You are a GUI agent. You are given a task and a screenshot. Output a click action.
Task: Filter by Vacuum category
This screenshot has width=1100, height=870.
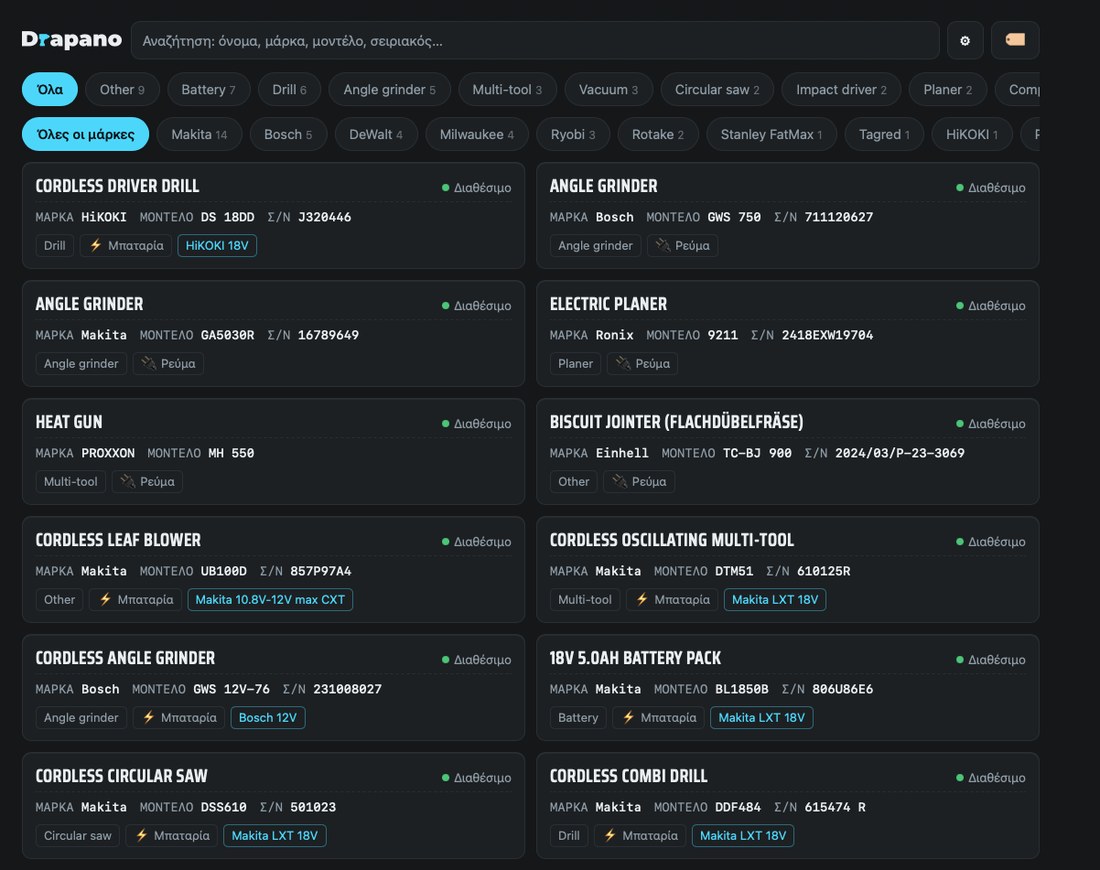608,89
